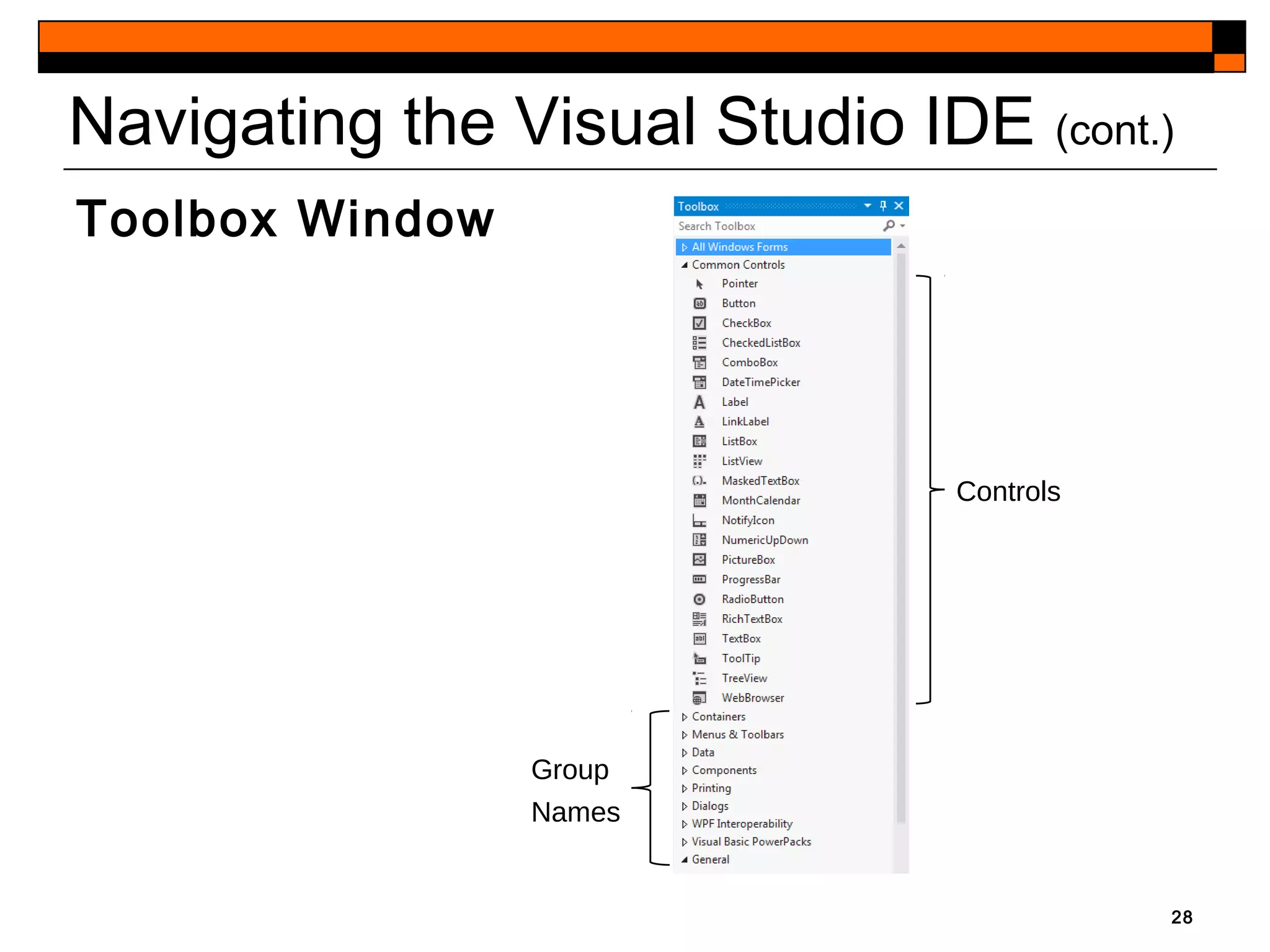The image size is (1270, 952).
Task: Expand the Dialogs group arrow
Action: click(685, 806)
